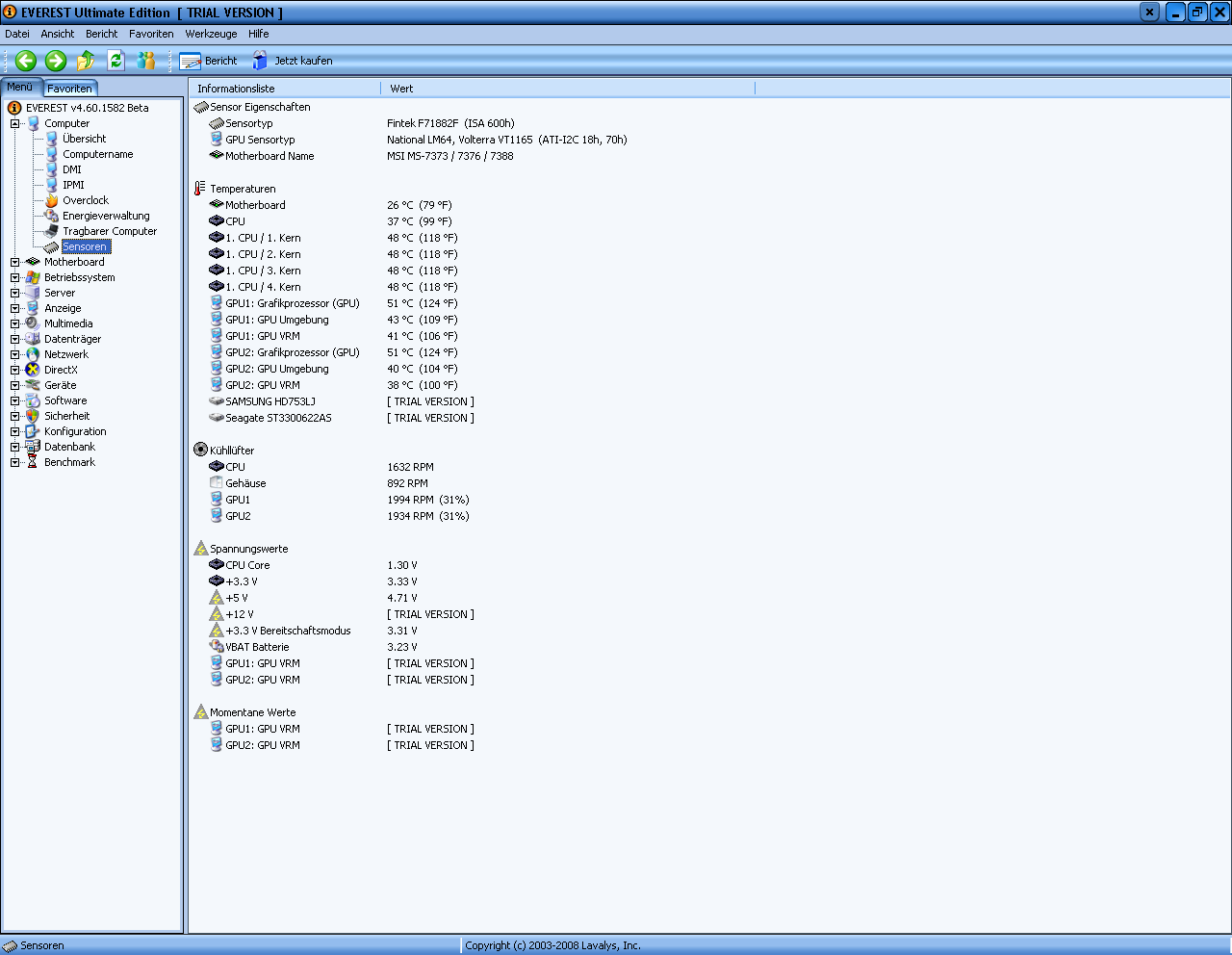Click the Netzwerk globe icon in tree
The height and width of the screenshot is (955, 1232).
[33, 354]
